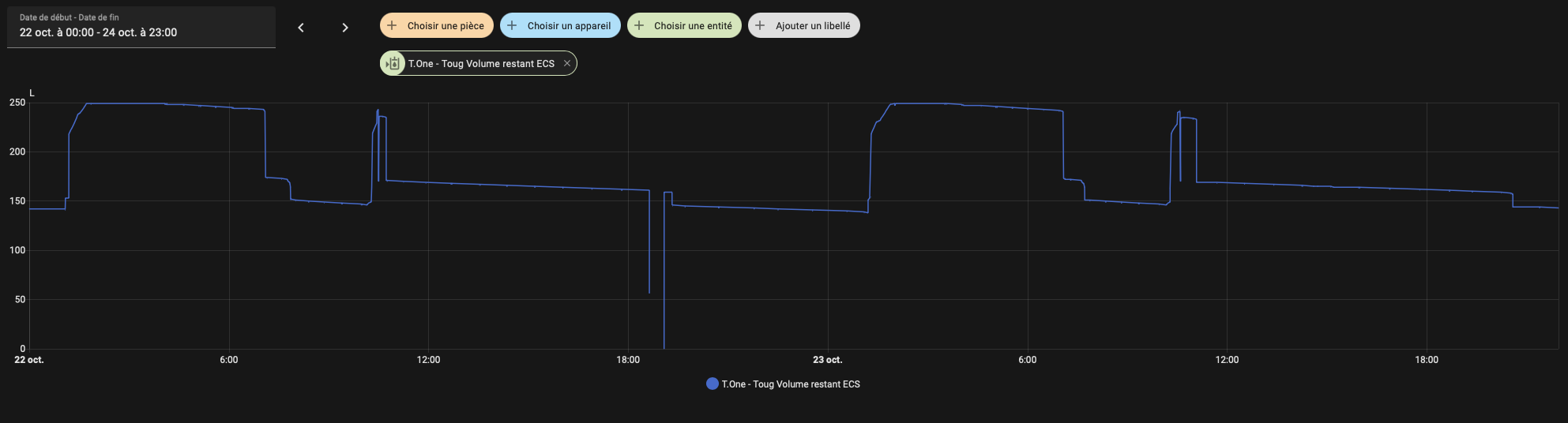1568x423 pixels.
Task: Click plus icon on Ajouter un libellé chip
Action: pos(760,26)
